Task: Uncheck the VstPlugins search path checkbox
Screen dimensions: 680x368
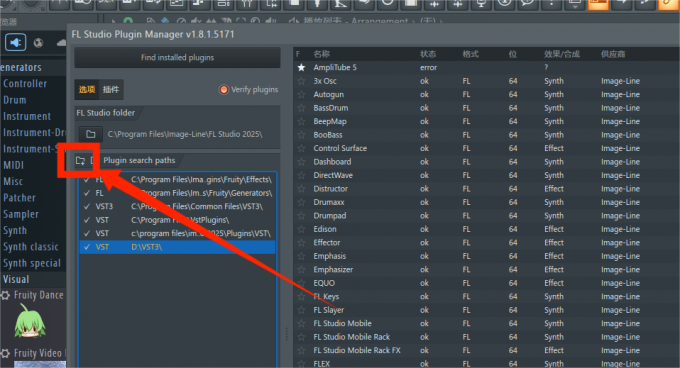Action: click(x=87, y=220)
